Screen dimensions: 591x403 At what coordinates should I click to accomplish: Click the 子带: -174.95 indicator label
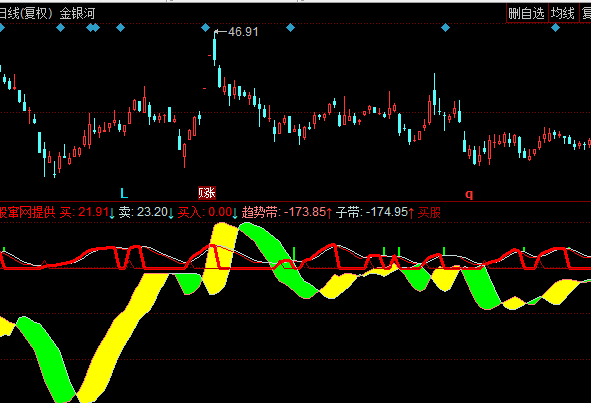[x=372, y=212]
